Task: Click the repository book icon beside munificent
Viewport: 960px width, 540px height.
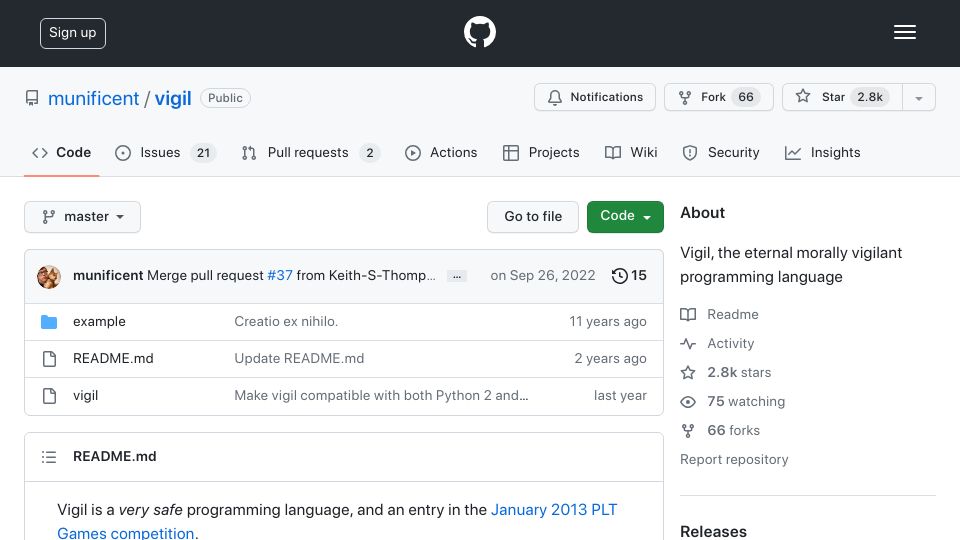Action: tap(32, 98)
